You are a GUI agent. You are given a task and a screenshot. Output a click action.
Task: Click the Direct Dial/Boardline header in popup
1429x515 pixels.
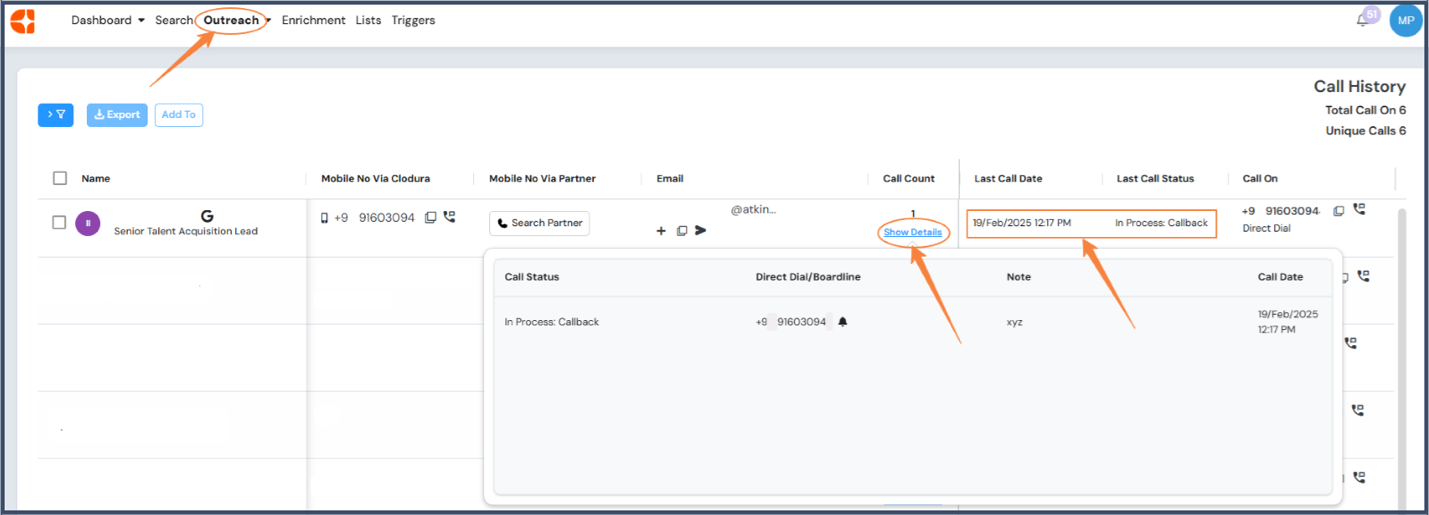tap(808, 277)
